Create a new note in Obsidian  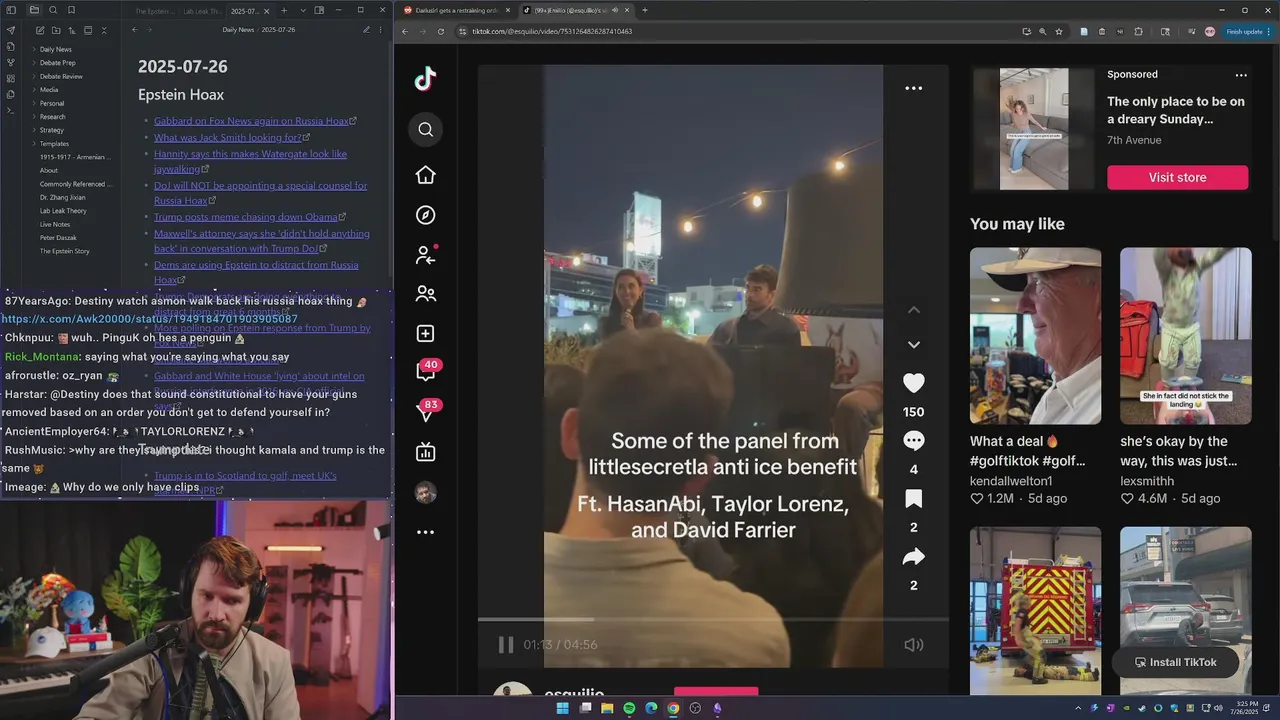pyautogui.click(x=40, y=30)
